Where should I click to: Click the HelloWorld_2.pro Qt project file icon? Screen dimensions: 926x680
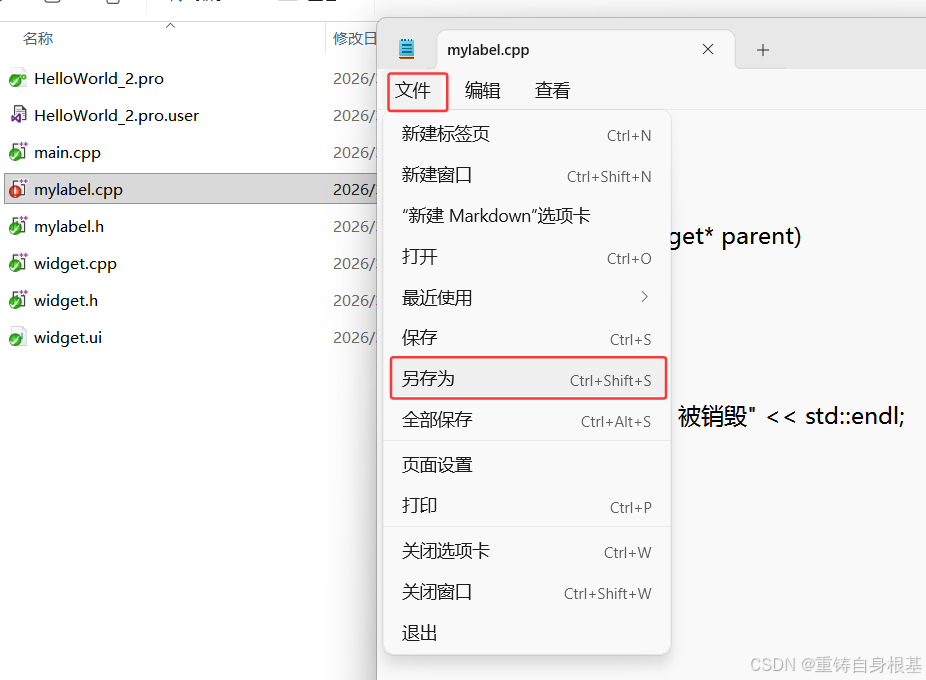[x=18, y=78]
